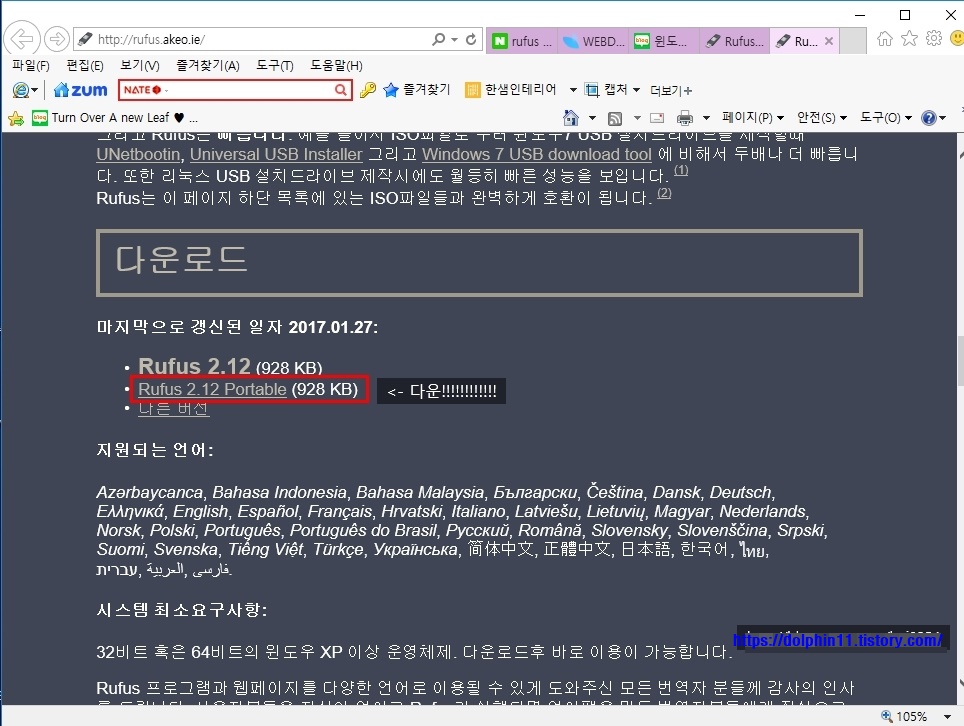Click Windows 7 USB download tool link
This screenshot has width=964, height=726.
coord(537,154)
